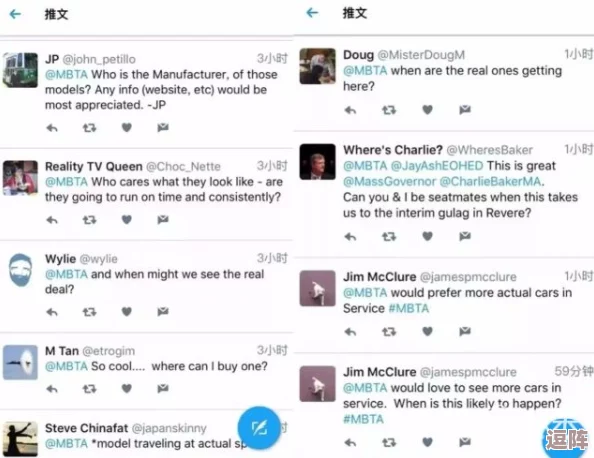594x458 pixels.
Task: Like Doug's tweet about real ones
Action: click(427, 110)
